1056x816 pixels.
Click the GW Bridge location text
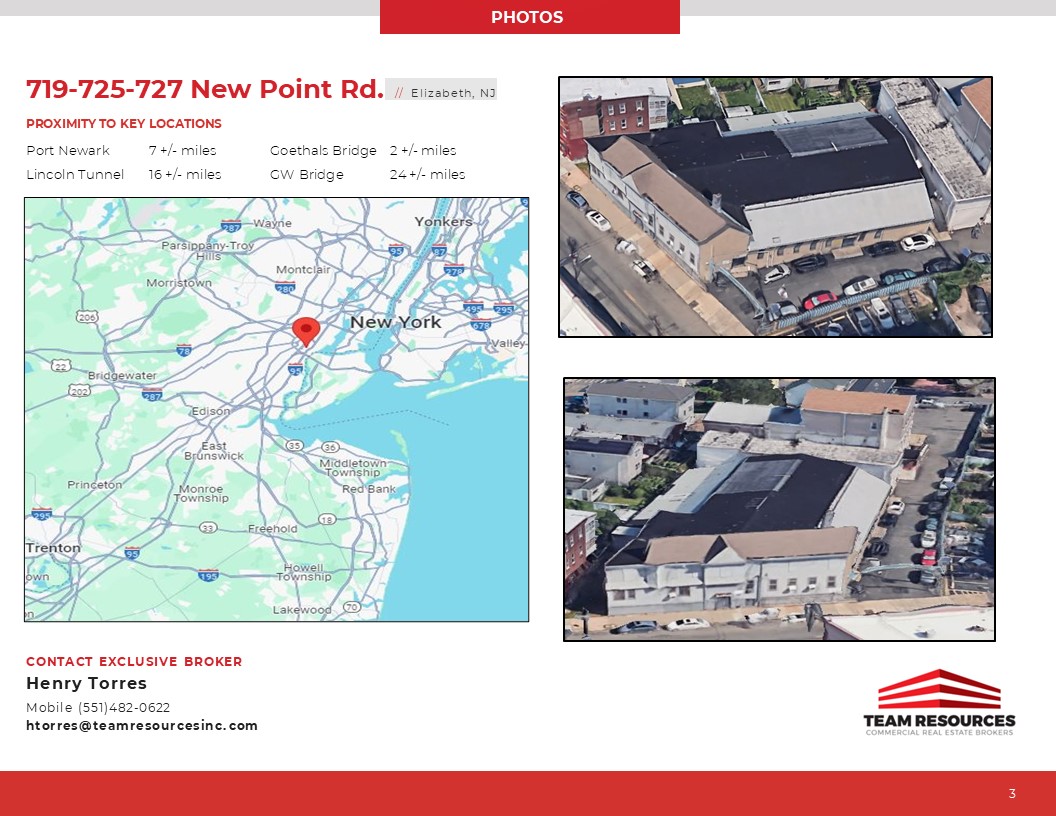pos(306,174)
